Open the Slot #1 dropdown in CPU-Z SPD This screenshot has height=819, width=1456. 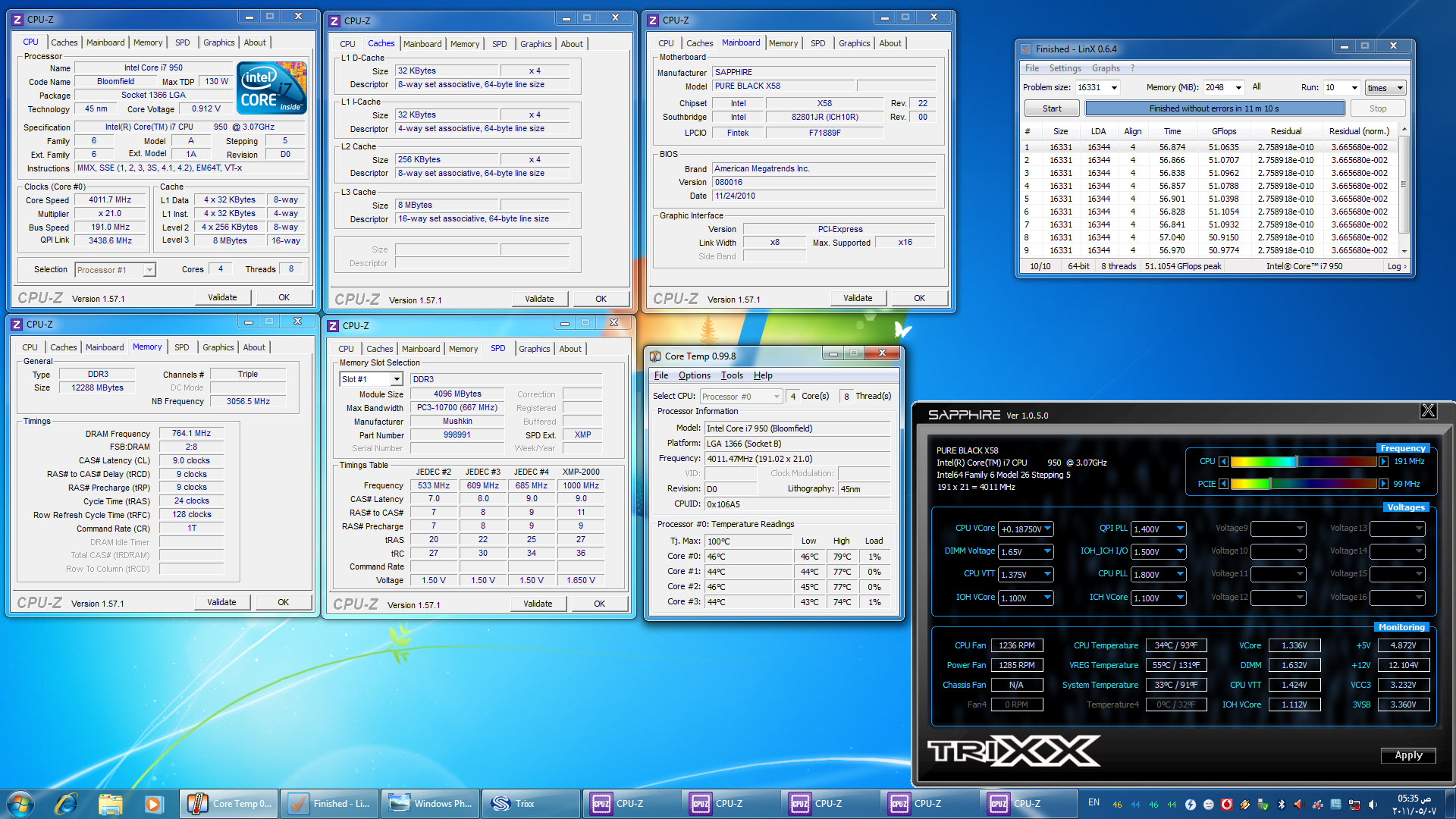click(x=396, y=379)
